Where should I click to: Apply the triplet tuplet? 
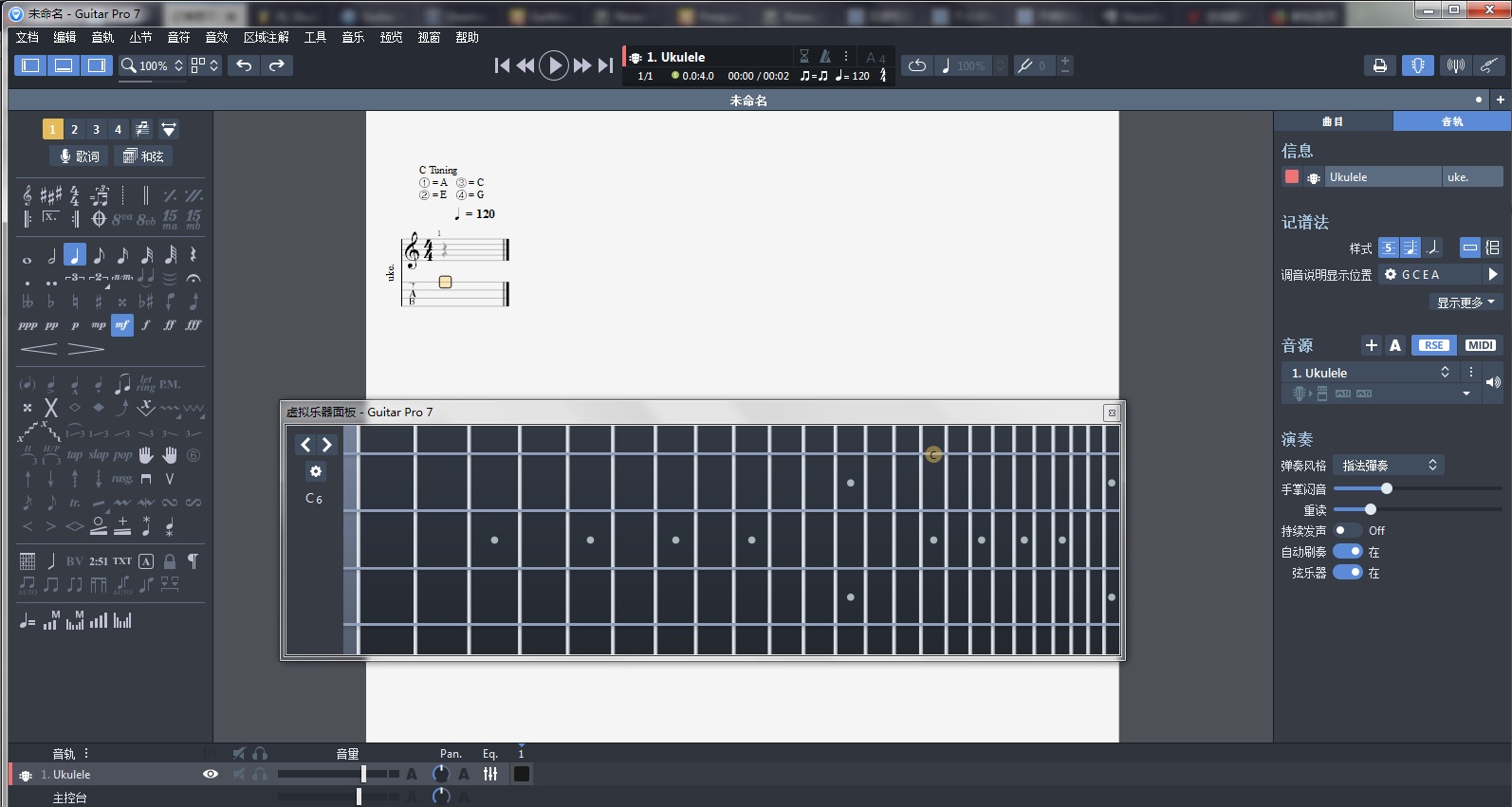[x=75, y=278]
